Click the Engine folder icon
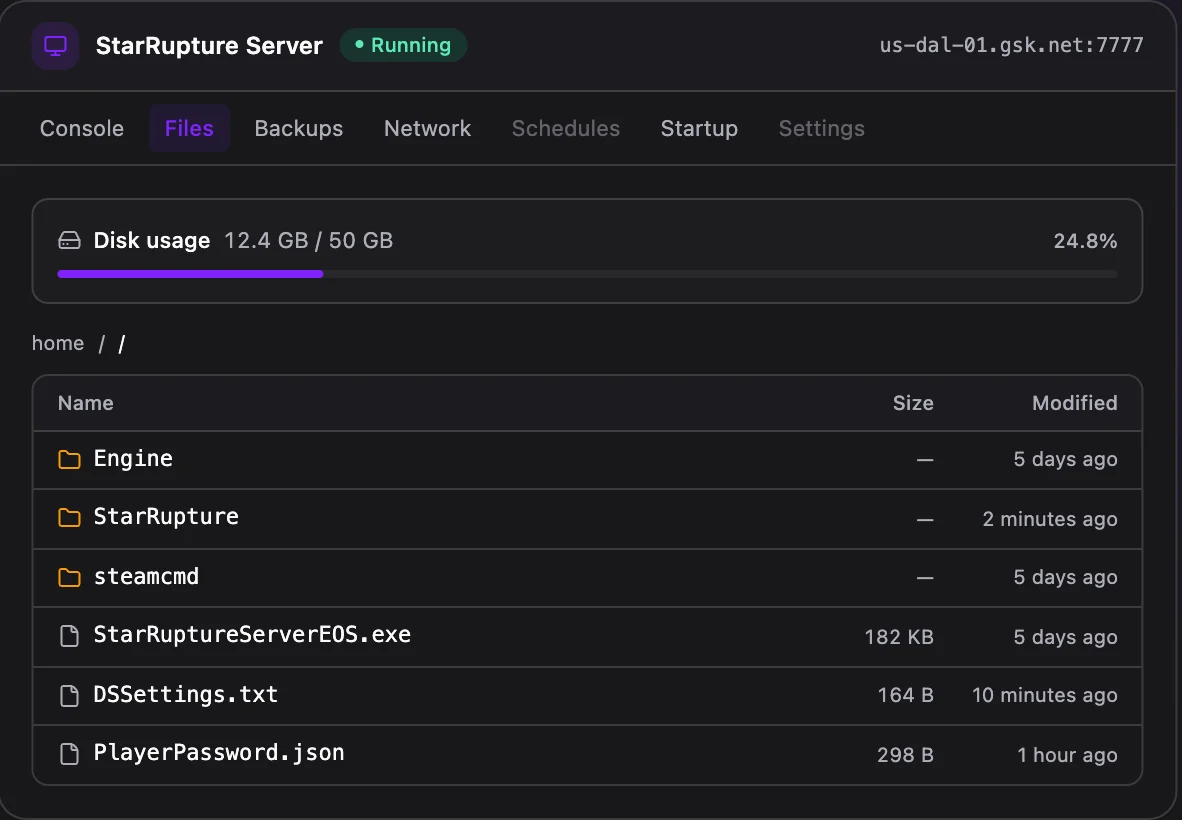The width and height of the screenshot is (1182, 820). (x=69, y=459)
